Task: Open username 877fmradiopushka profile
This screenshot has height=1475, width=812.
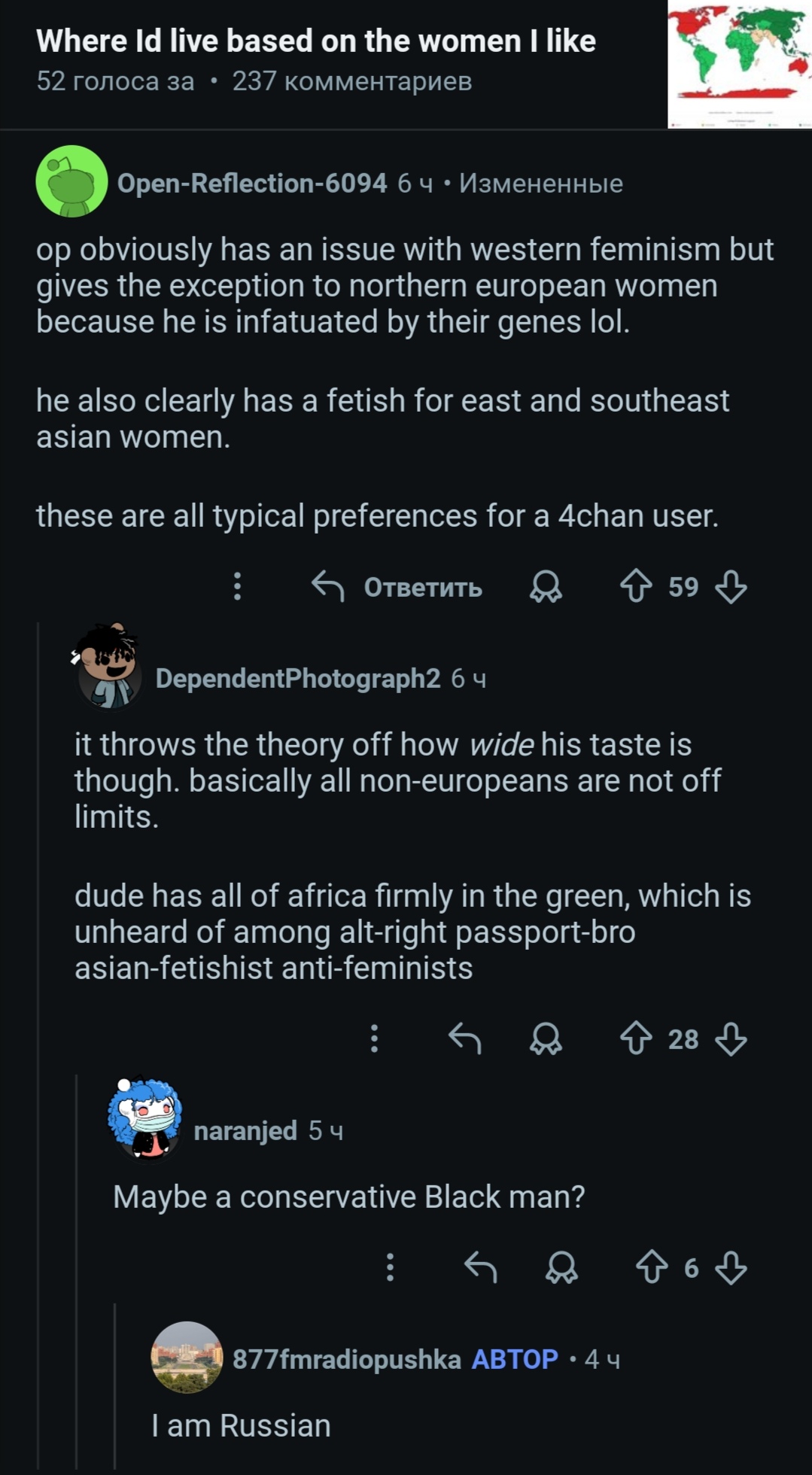Action: 346,1359
